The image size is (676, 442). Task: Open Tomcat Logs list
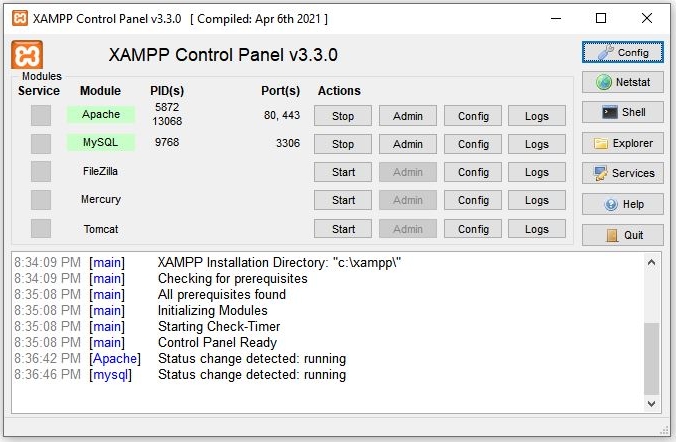click(537, 229)
